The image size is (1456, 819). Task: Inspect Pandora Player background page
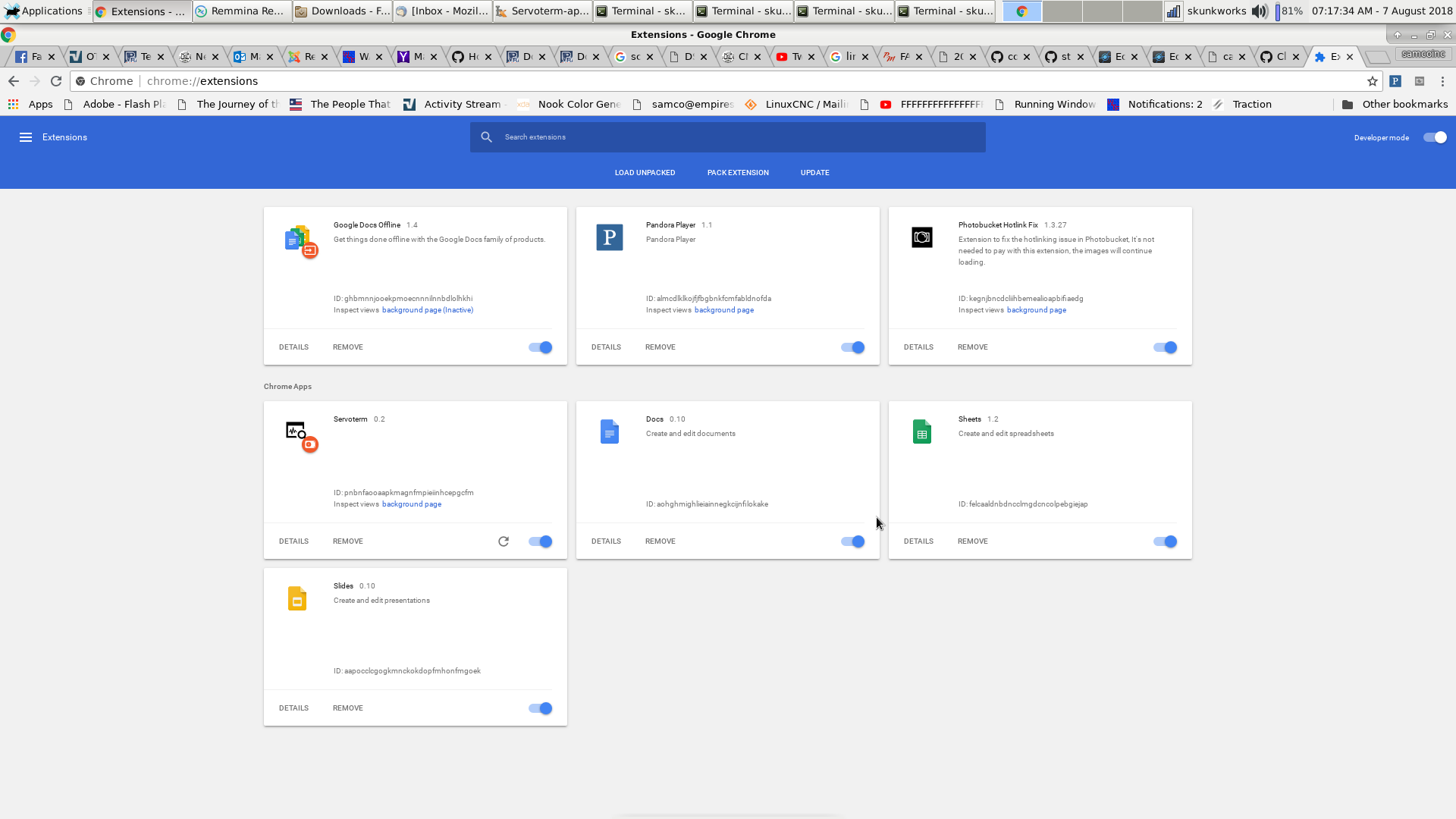click(724, 310)
